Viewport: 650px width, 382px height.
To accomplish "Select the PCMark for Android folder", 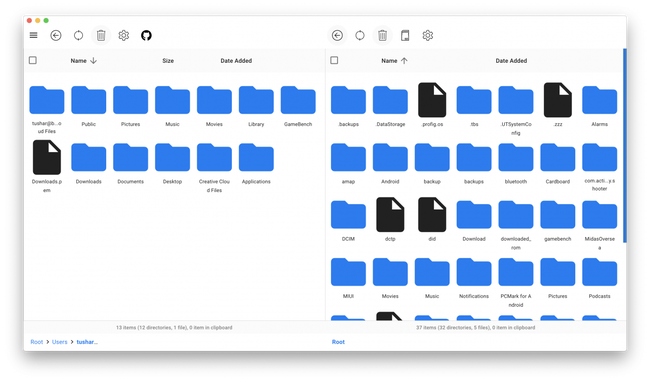I will click(x=516, y=283).
